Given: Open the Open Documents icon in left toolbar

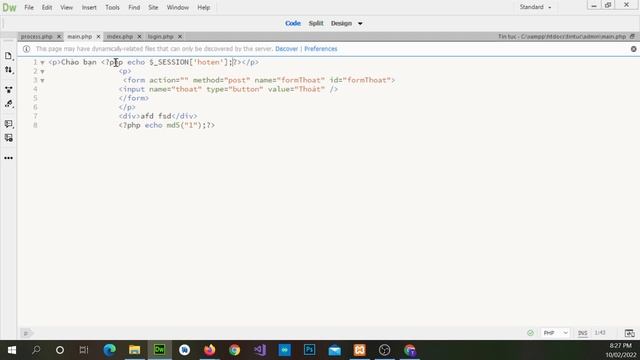Looking at the screenshot, I should coord(8,56).
